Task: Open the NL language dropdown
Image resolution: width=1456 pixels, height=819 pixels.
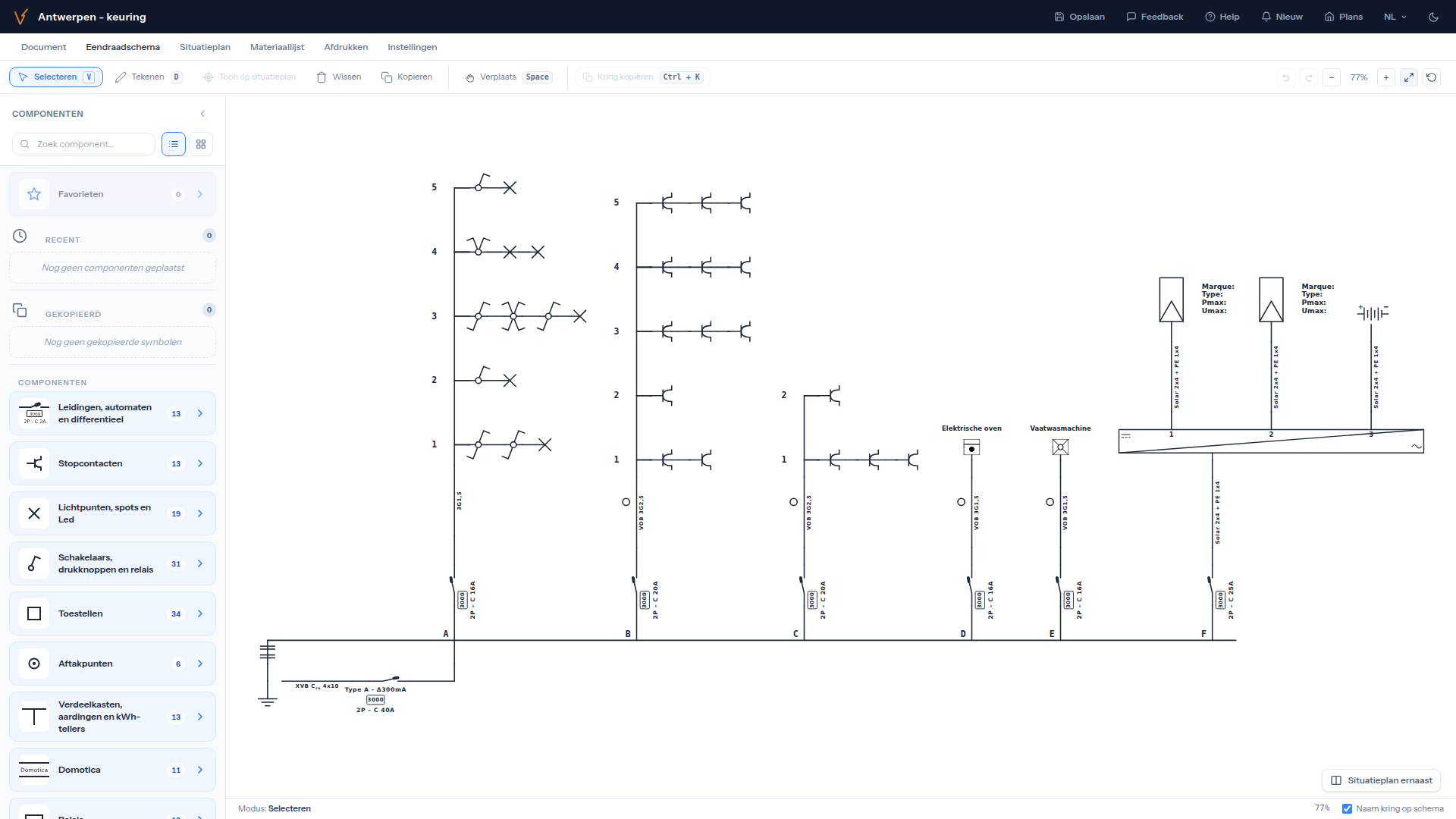Action: click(x=1395, y=17)
